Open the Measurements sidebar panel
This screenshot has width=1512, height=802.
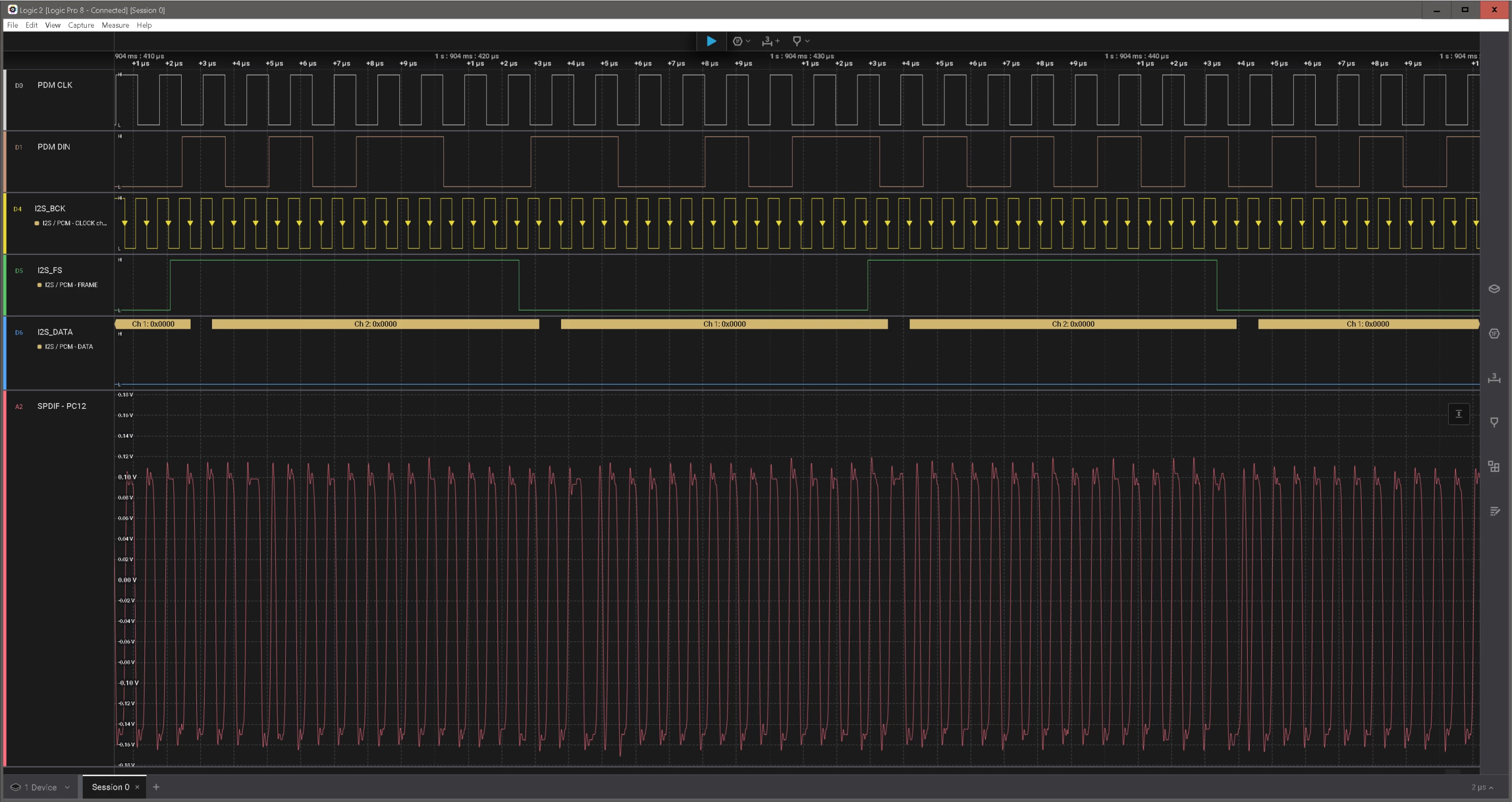1494,378
